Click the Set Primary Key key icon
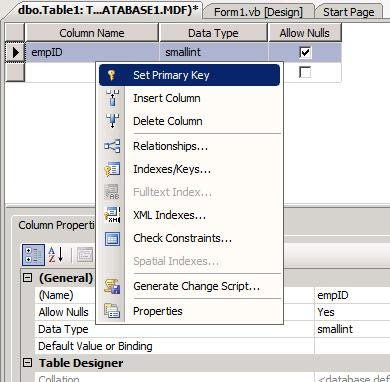This screenshot has height=382, width=390. (112, 75)
